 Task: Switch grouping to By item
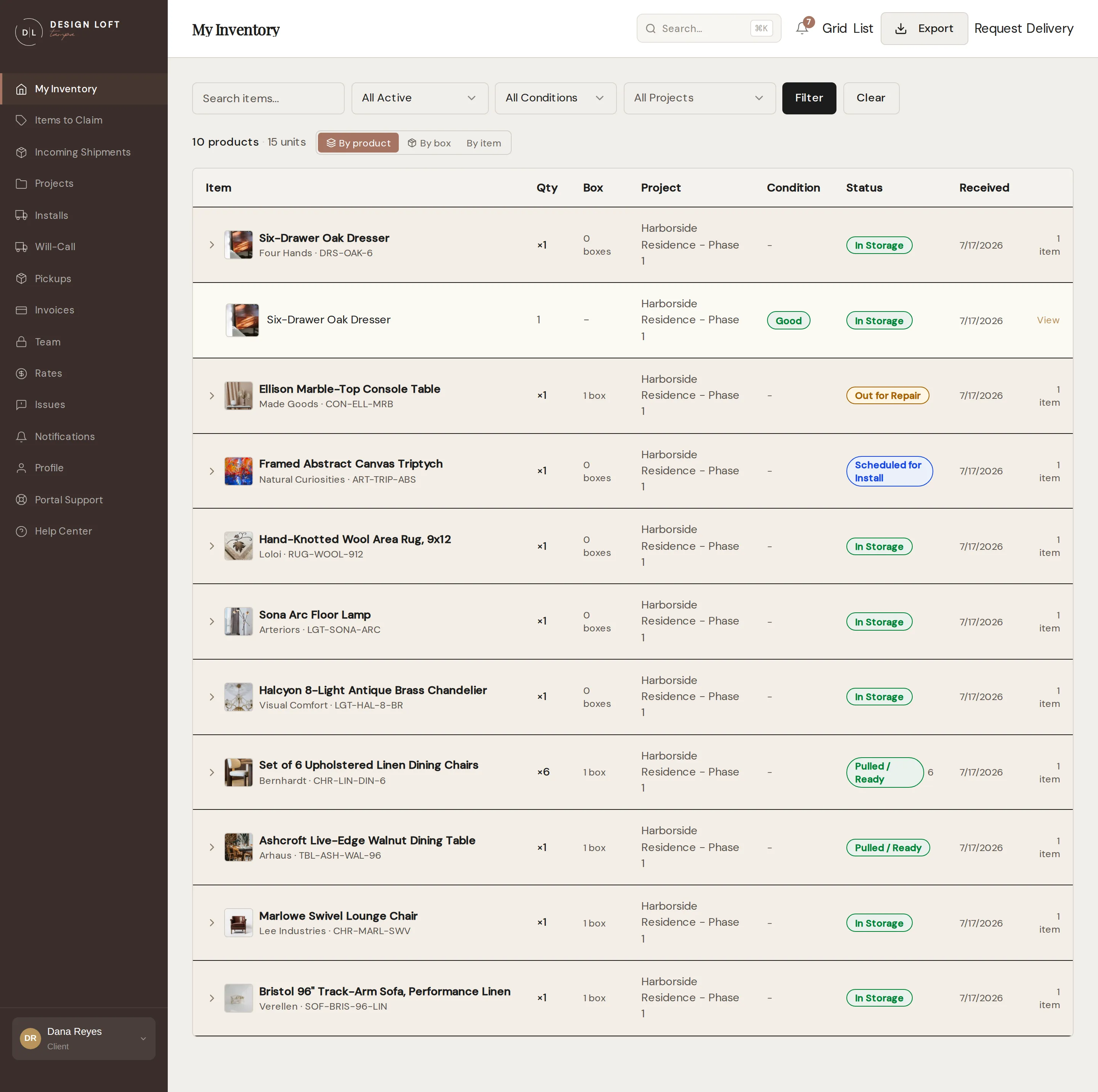tap(484, 143)
